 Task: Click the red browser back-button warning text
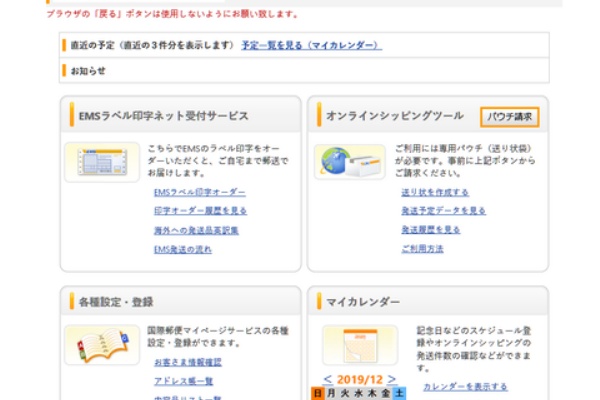pos(173,14)
